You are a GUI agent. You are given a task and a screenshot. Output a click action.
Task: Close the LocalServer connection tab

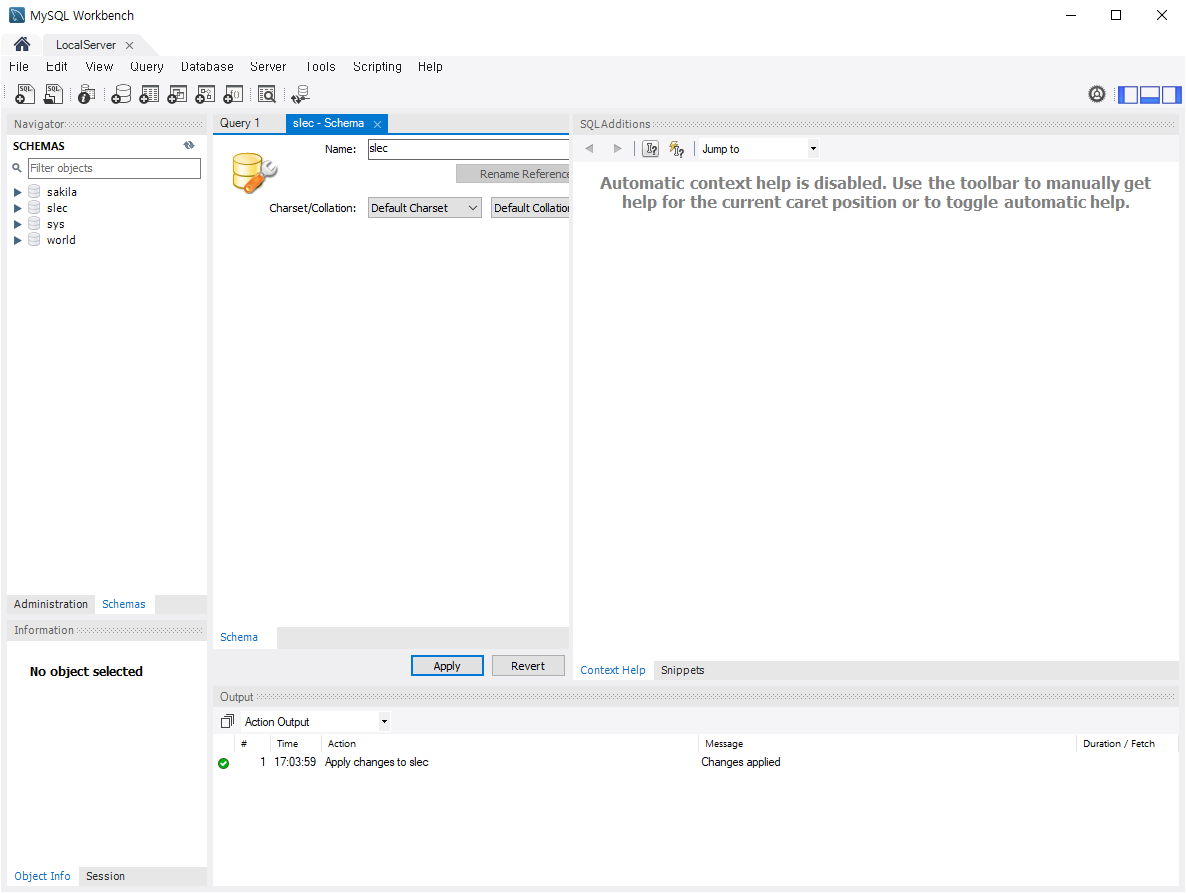[x=129, y=45]
